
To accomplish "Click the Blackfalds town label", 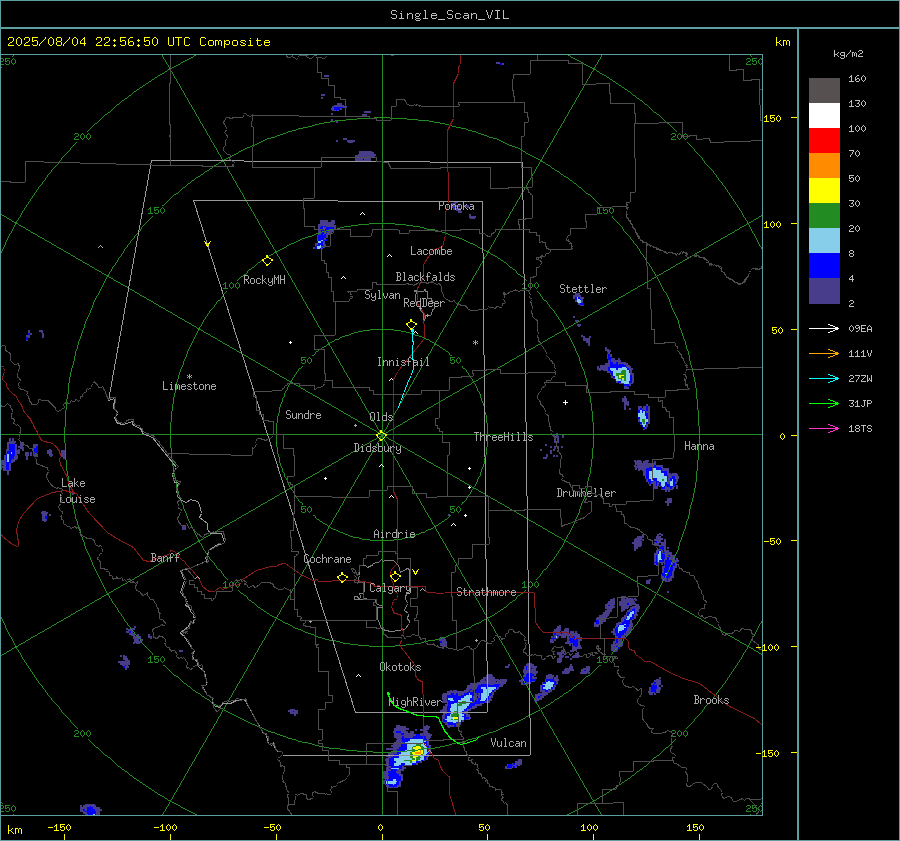I will point(425,277).
